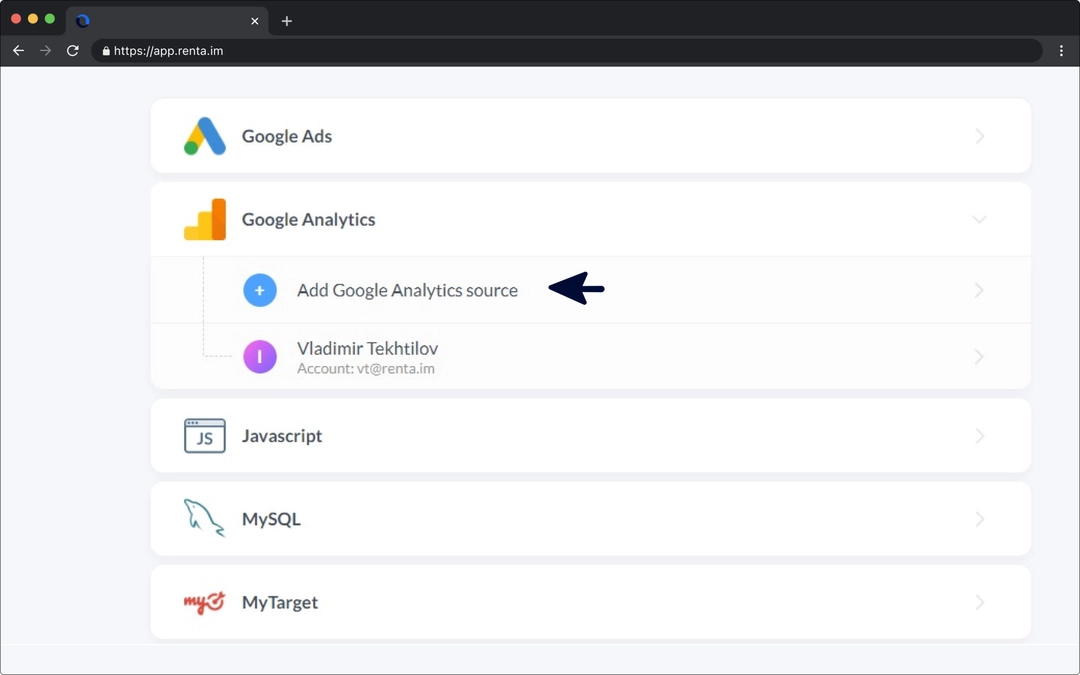Open the browser three-dot menu
The image size is (1080, 675).
(x=1061, y=50)
